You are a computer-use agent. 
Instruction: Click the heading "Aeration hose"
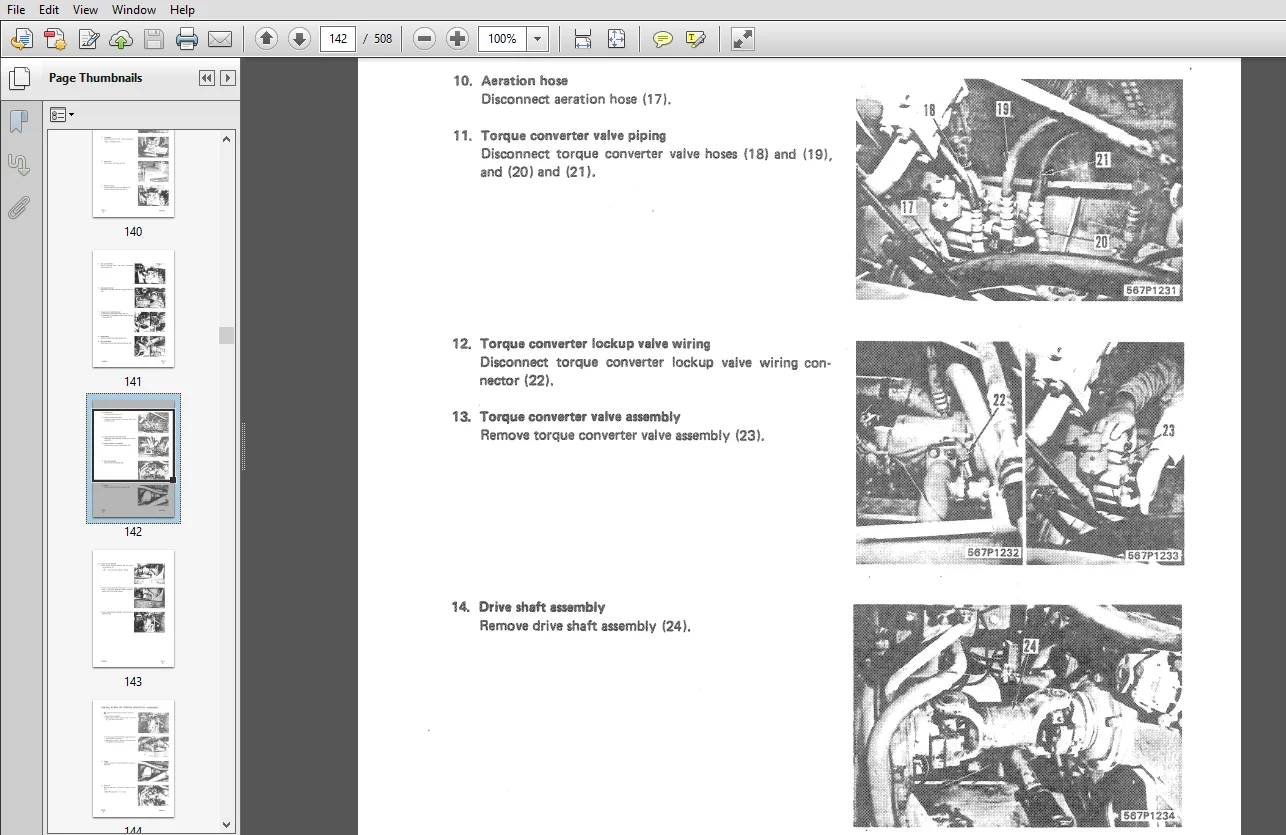pyautogui.click(x=524, y=80)
